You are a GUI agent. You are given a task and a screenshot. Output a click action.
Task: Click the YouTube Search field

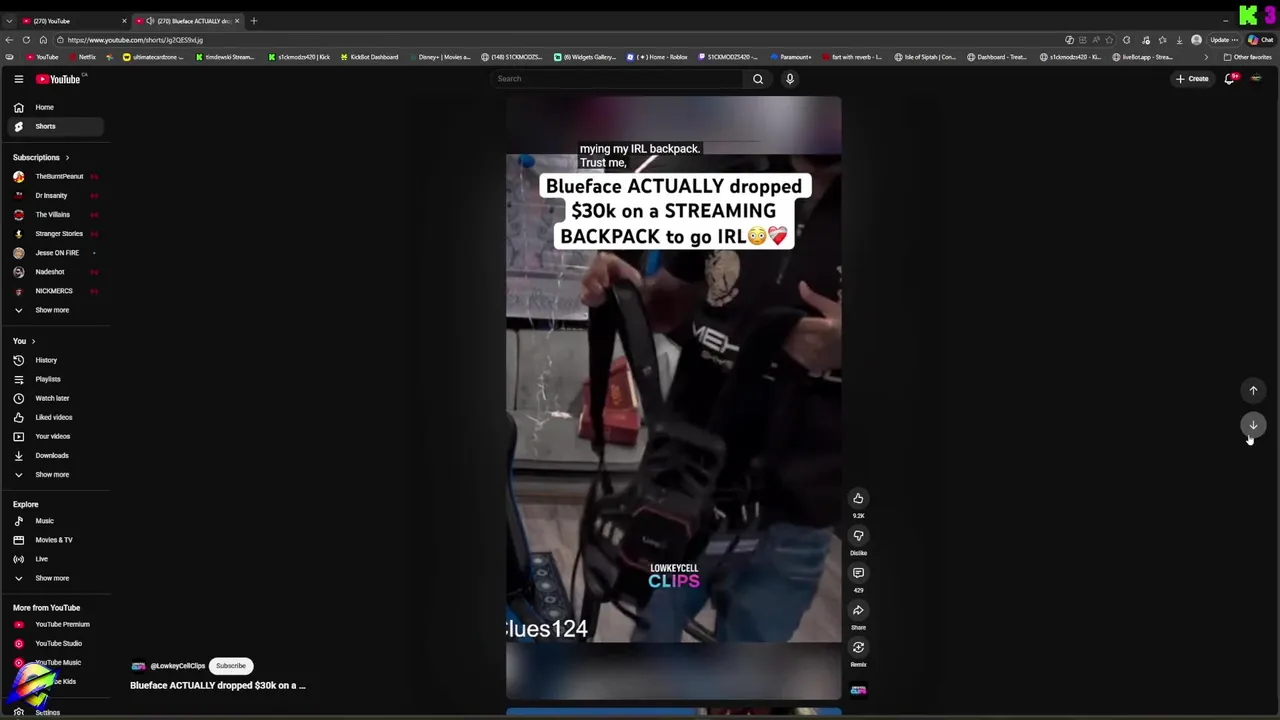(618, 79)
